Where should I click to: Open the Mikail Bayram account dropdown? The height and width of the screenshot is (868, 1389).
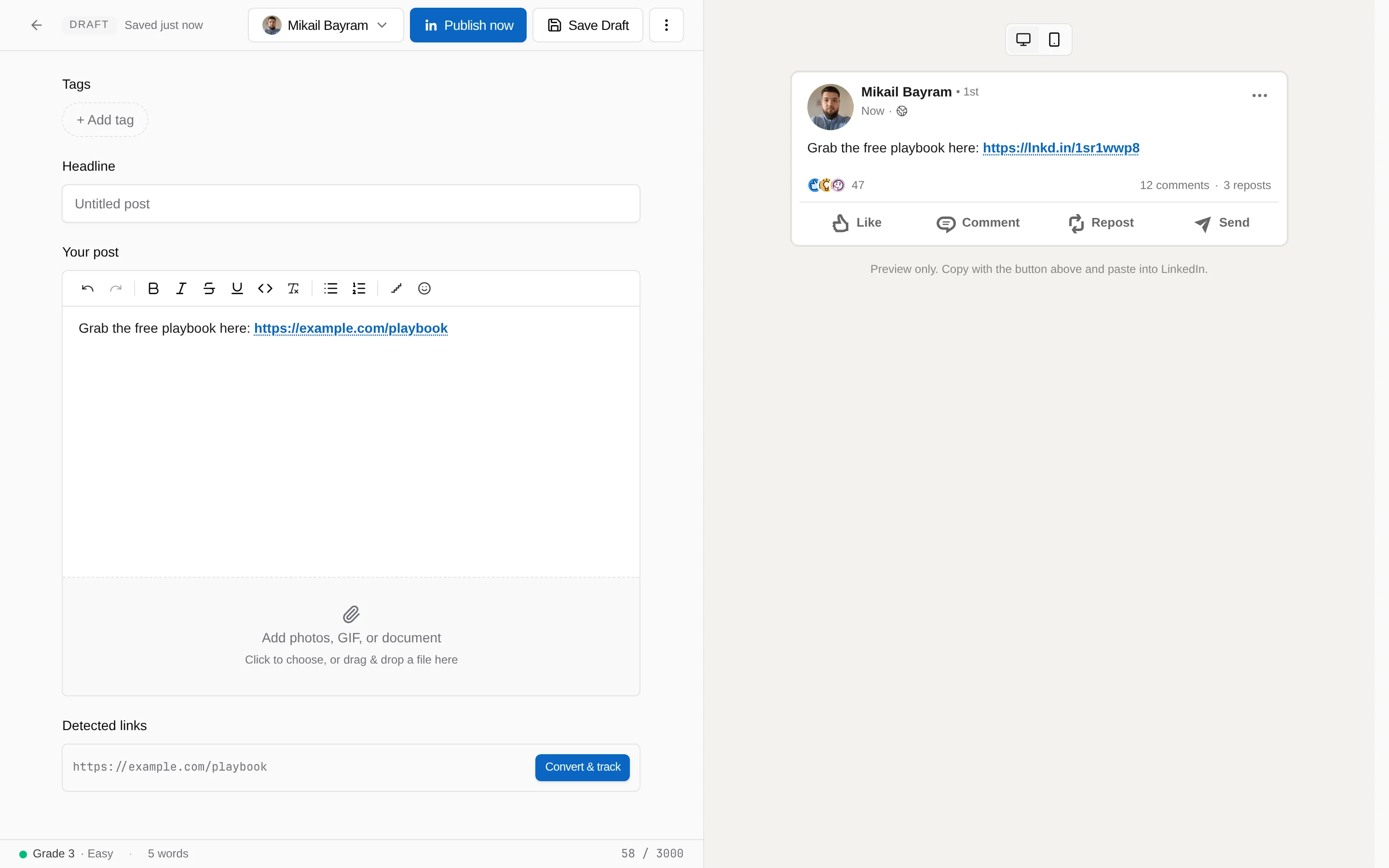326,25
